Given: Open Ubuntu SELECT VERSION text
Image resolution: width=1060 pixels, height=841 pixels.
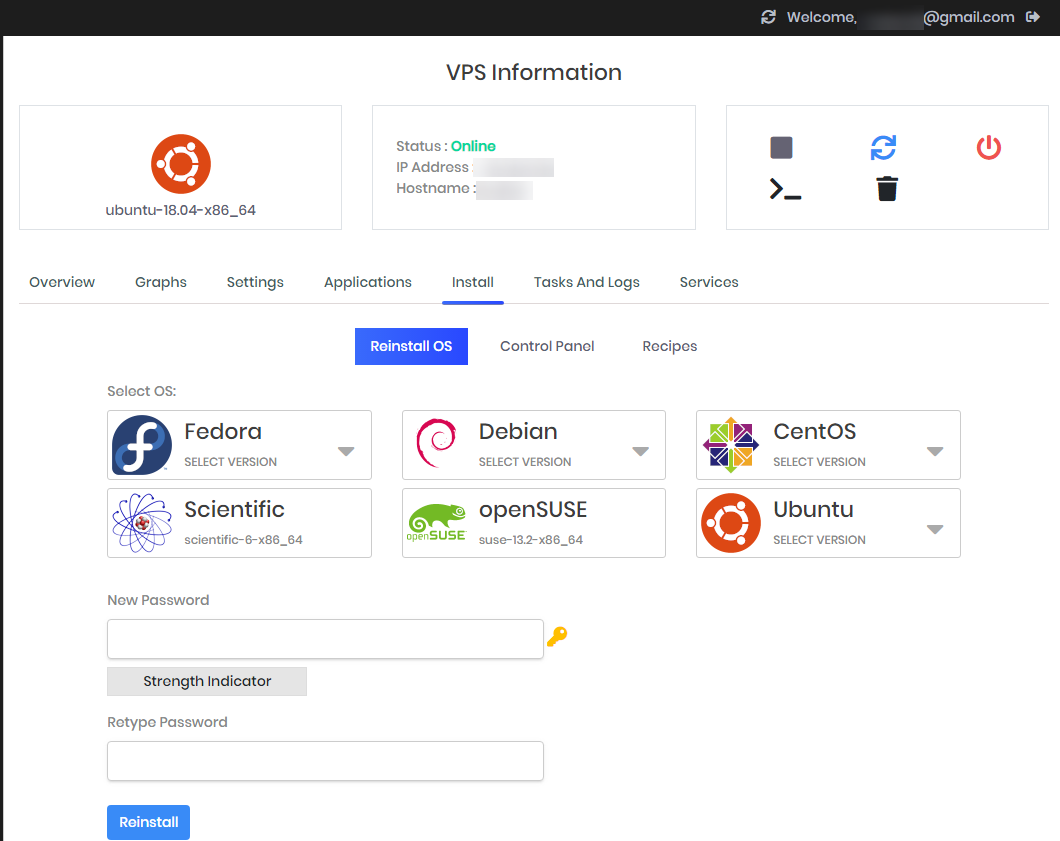Looking at the screenshot, I should 819,539.
